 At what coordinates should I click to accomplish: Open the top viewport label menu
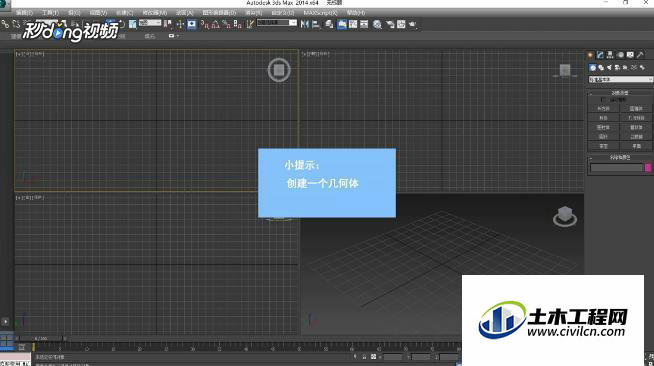coord(30,54)
